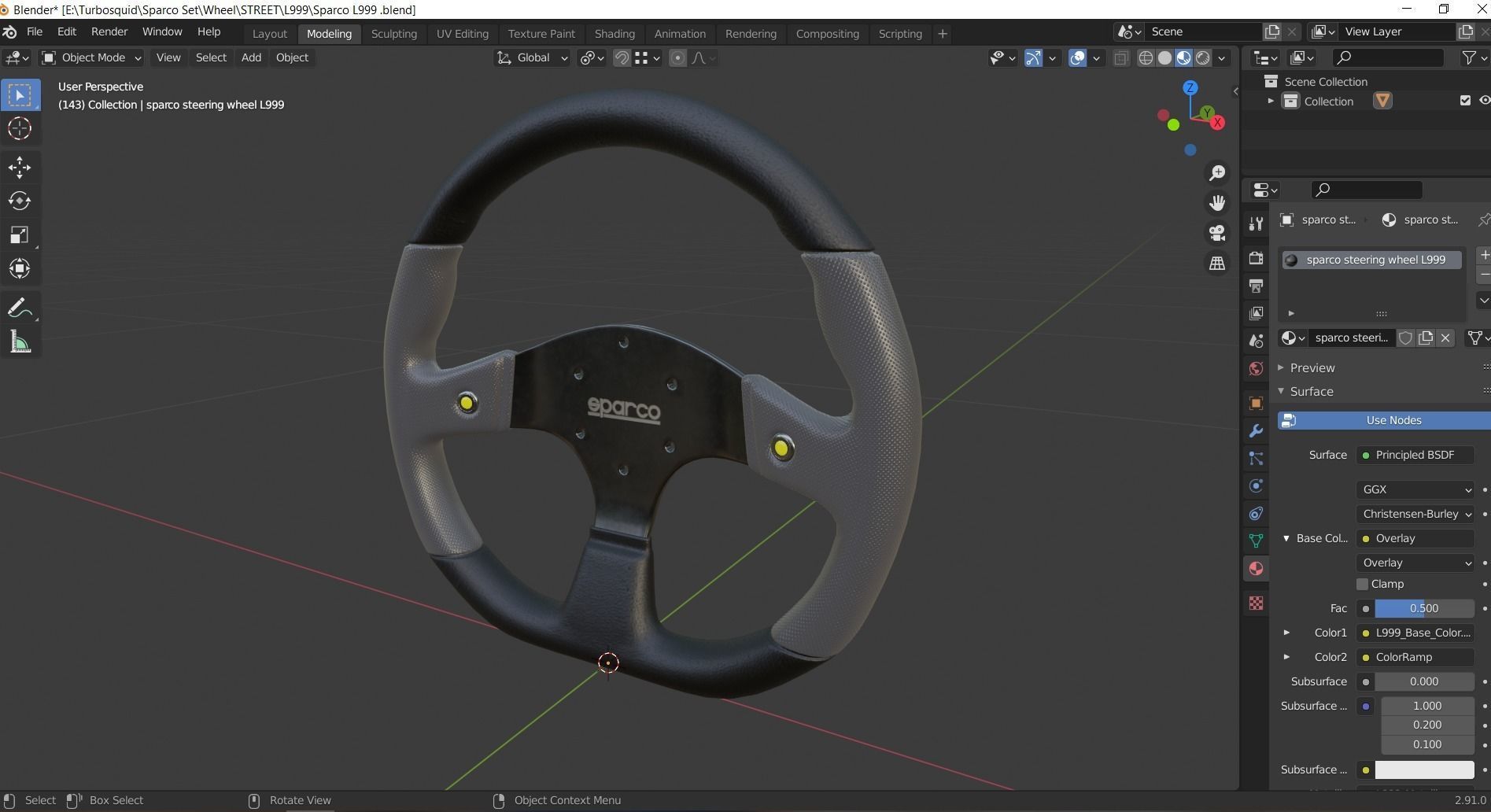Expand Collection in the outliner
The image size is (1491, 812).
coord(1270,101)
